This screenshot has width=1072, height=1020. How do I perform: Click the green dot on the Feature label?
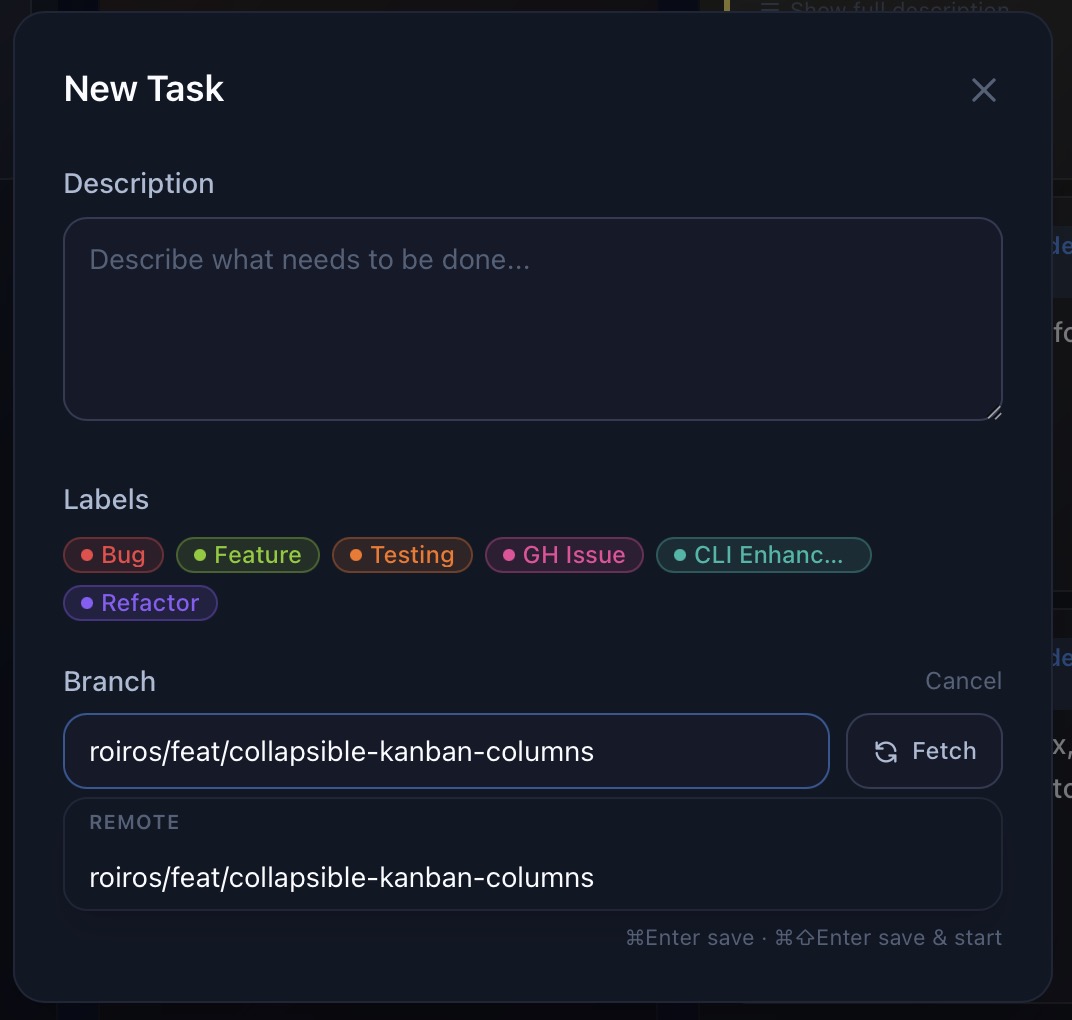[198, 554]
